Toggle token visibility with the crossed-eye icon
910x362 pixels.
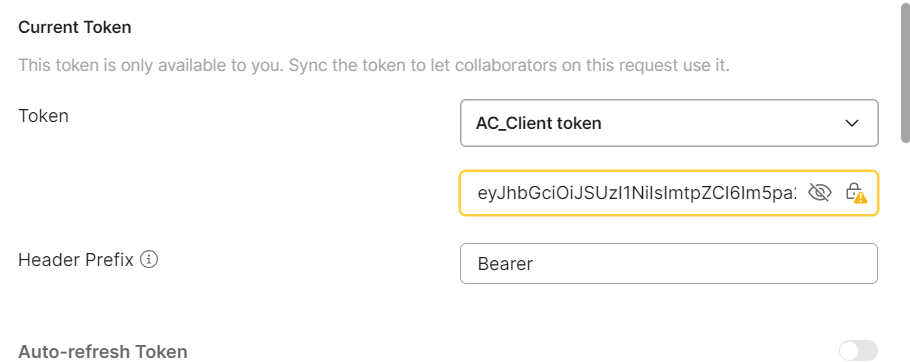[819, 192]
